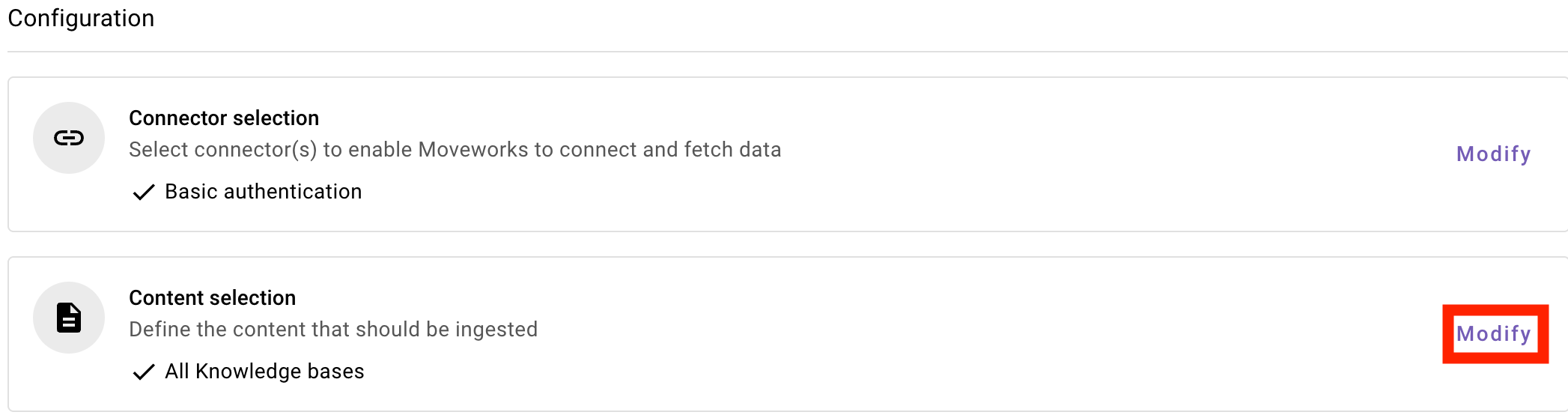Click the checkmark beside Basic authentication
Image resolution: width=1568 pixels, height=415 pixels.
pos(143,193)
